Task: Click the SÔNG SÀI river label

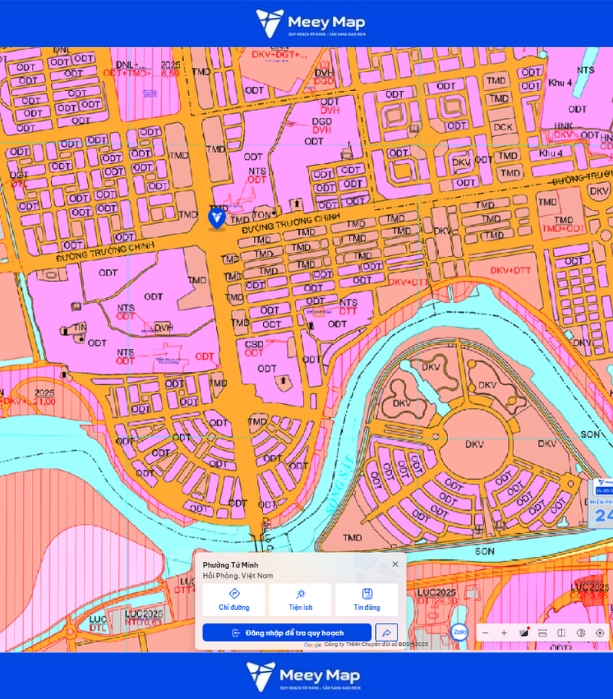Action: 341,485
